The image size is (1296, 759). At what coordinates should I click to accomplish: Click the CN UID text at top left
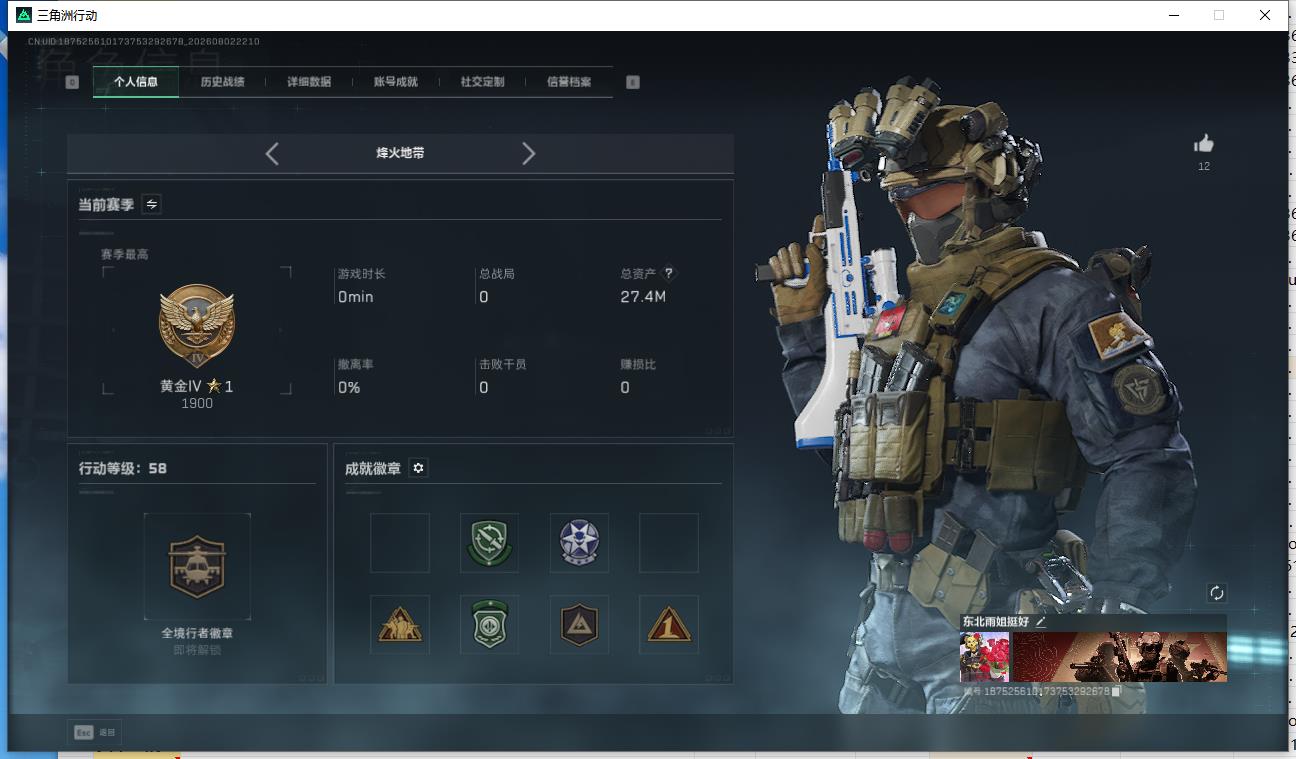tap(144, 42)
